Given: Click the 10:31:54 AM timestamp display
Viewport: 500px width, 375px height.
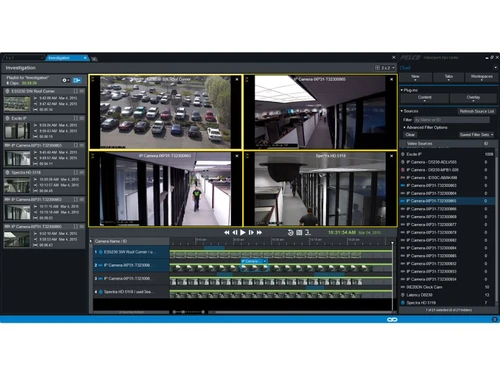Looking at the screenshot, I should coord(342,232).
